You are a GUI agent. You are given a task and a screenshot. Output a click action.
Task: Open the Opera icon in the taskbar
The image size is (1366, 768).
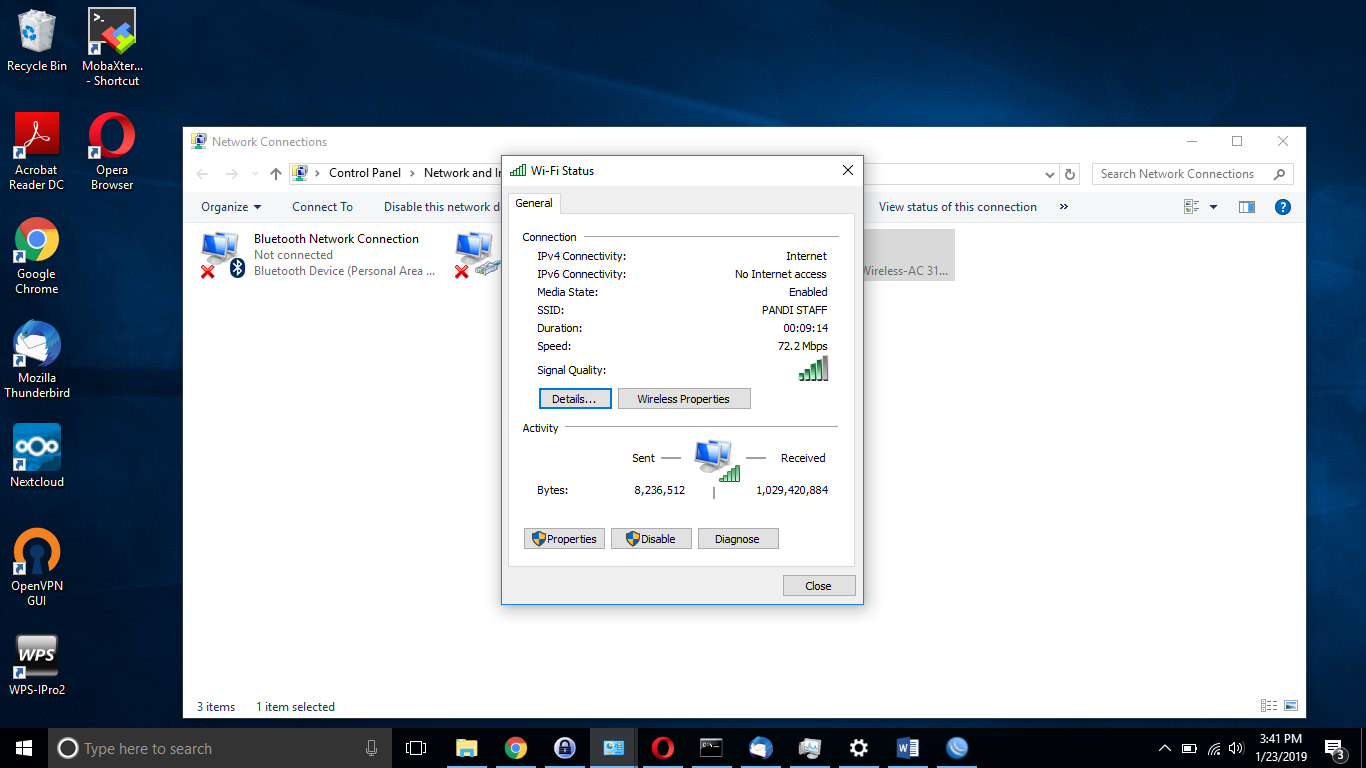click(662, 748)
